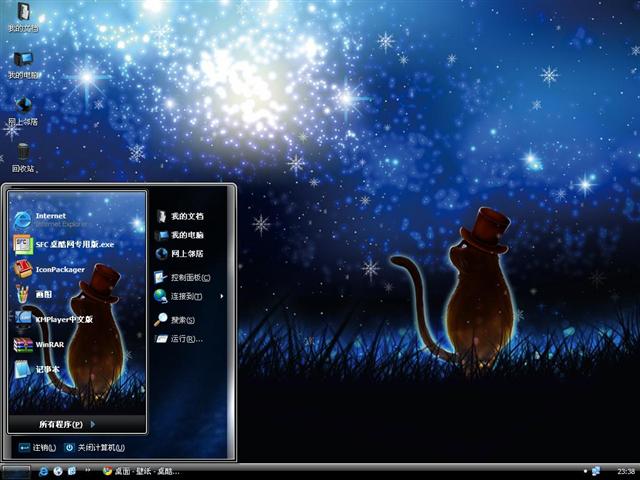Launch KMPlayer中文版 from the start menu
This screenshot has height=480, width=640.
(77, 319)
